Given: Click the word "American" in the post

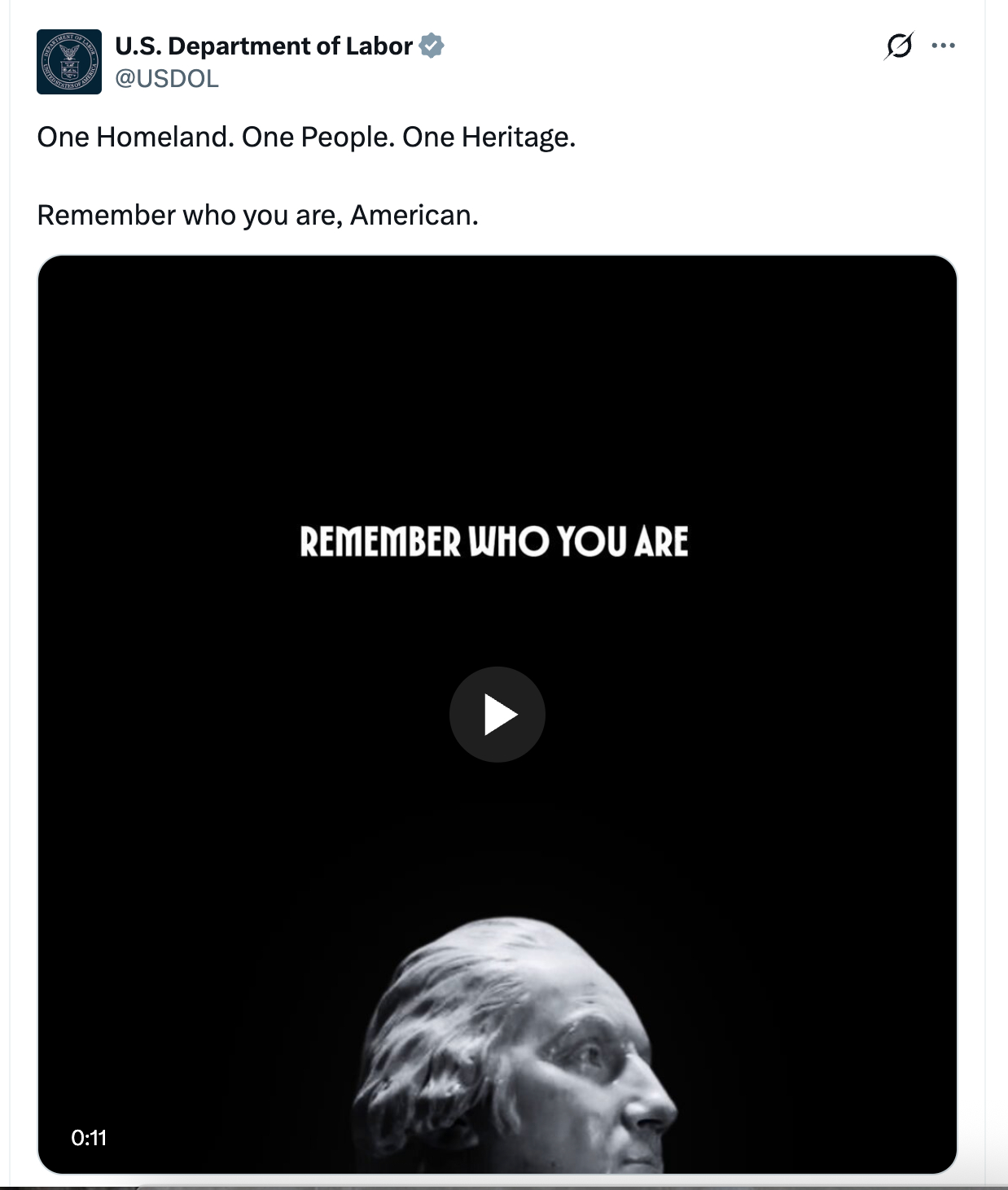Looking at the screenshot, I should tap(413, 216).
